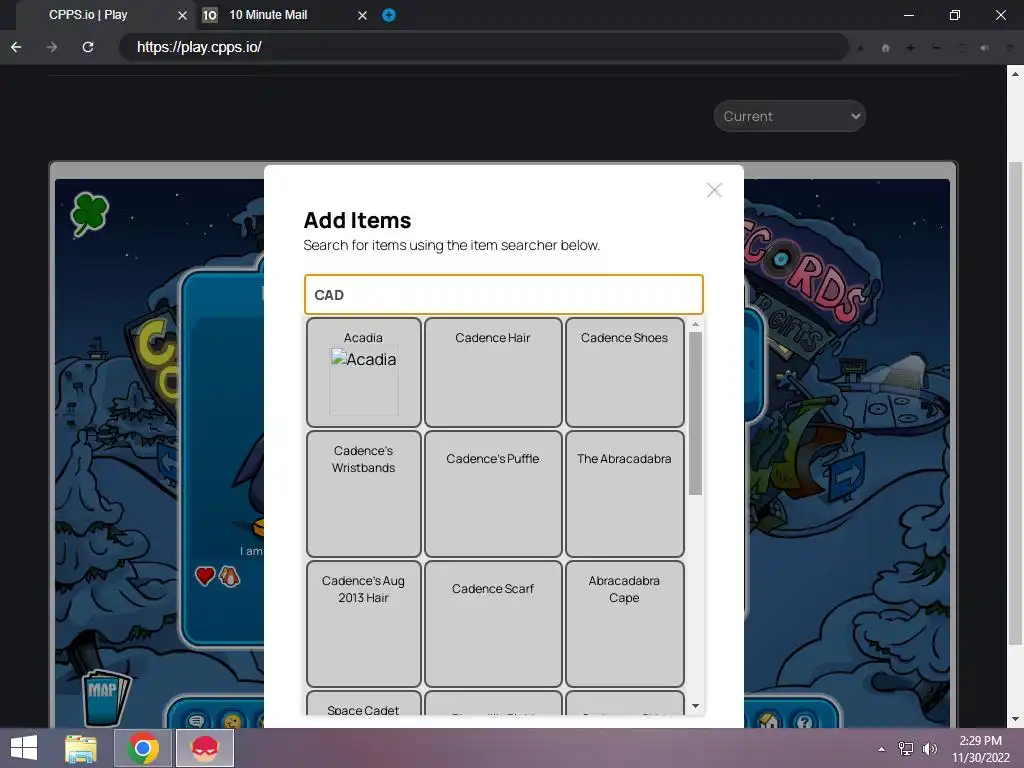The image size is (1024, 768).
Task: Click the mute sound icon in browser toolbar
Action: click(x=984, y=48)
